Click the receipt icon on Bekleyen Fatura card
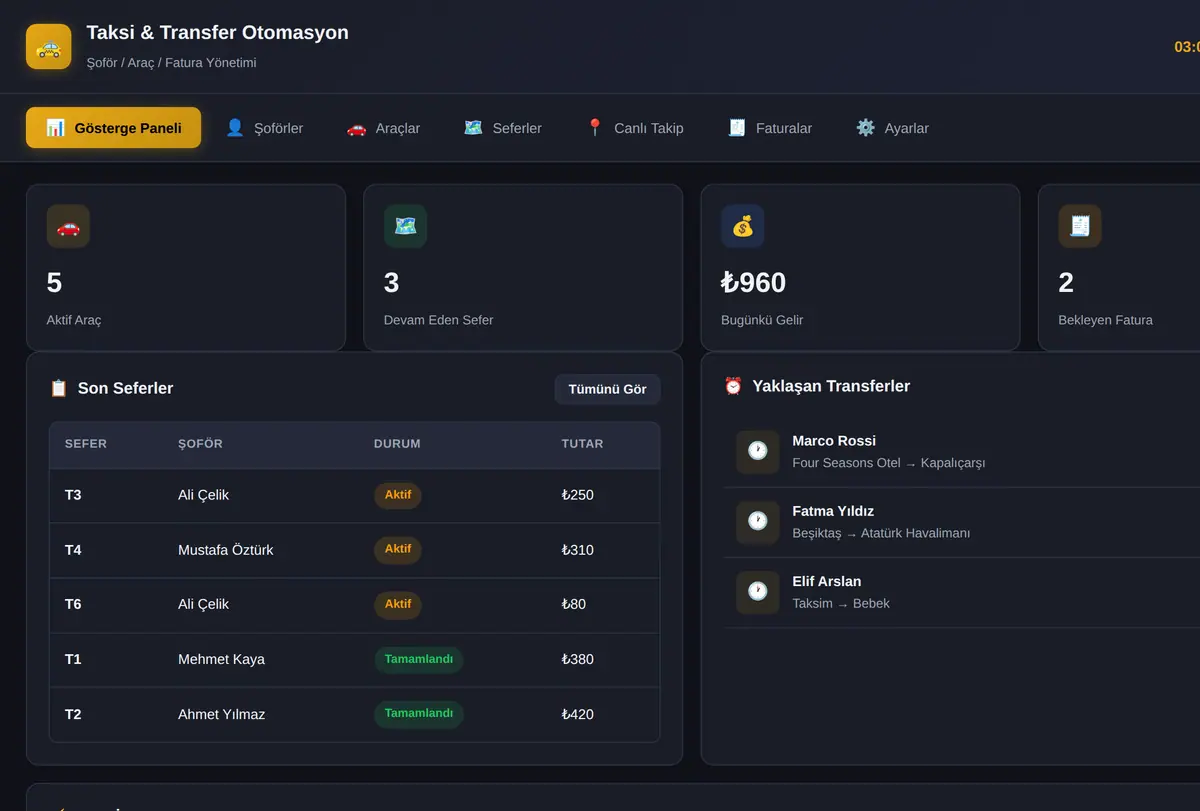1200x811 pixels. tap(1080, 227)
